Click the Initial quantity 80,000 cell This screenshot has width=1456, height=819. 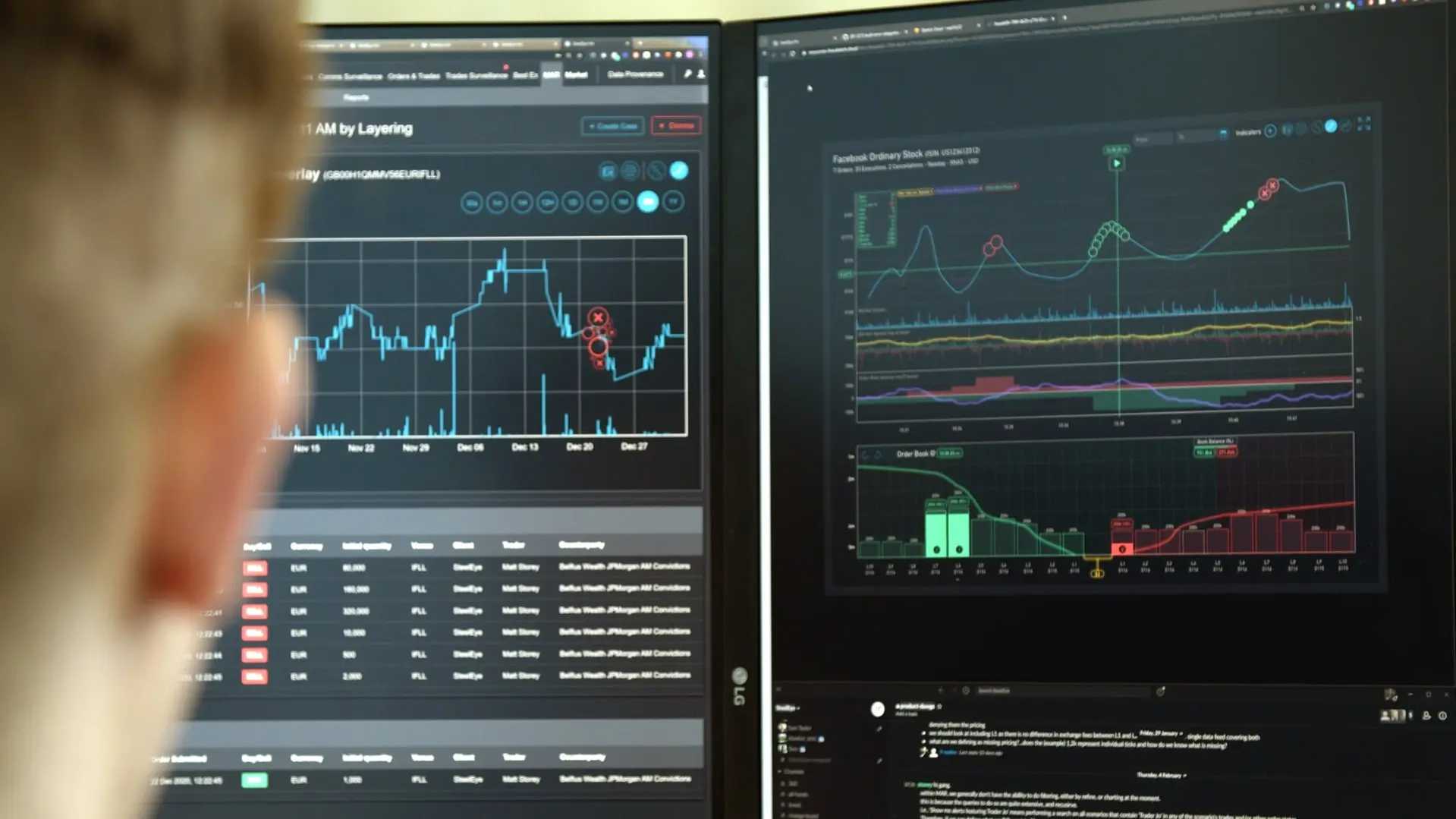[354, 568]
